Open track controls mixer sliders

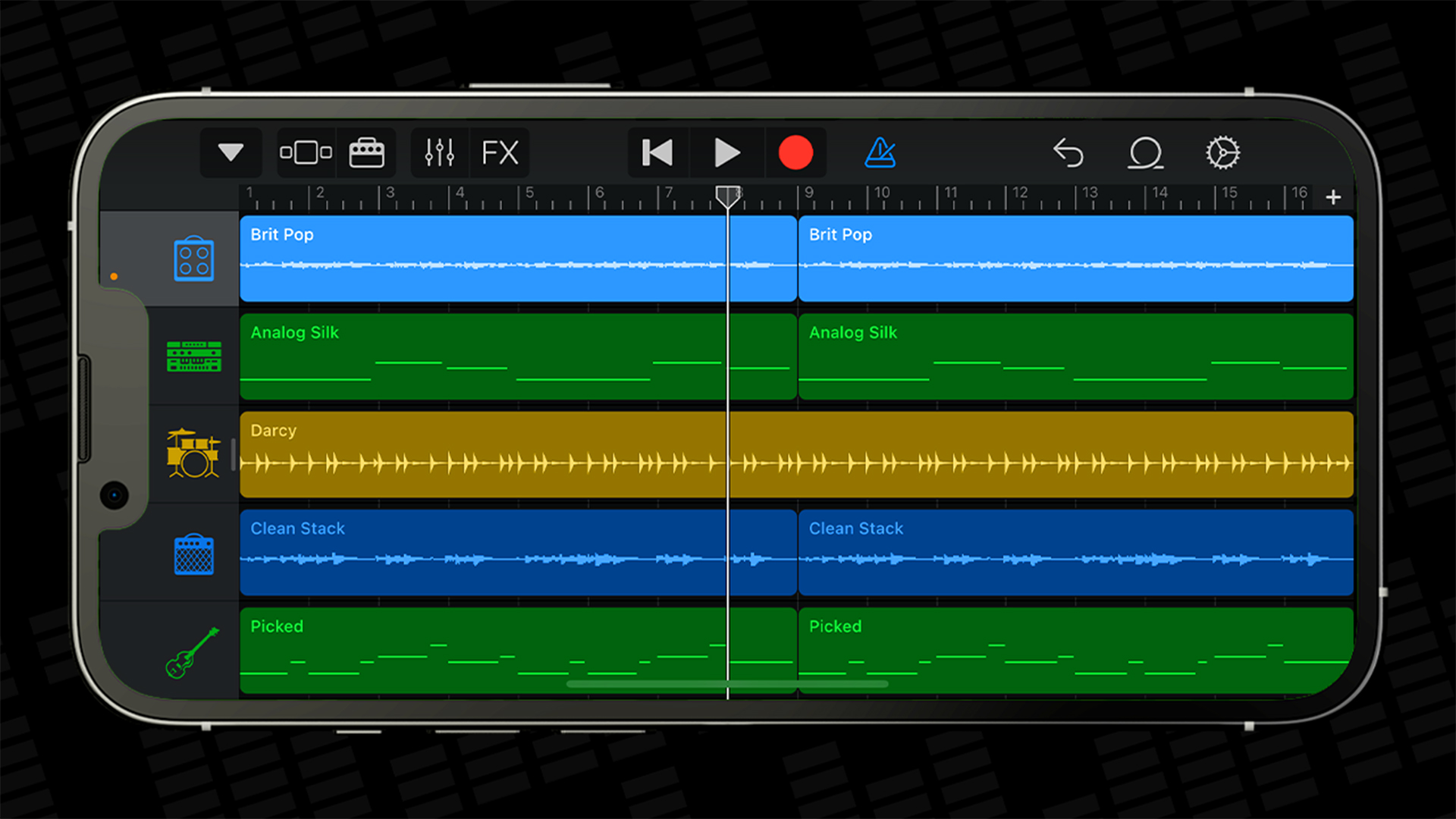[x=440, y=152]
